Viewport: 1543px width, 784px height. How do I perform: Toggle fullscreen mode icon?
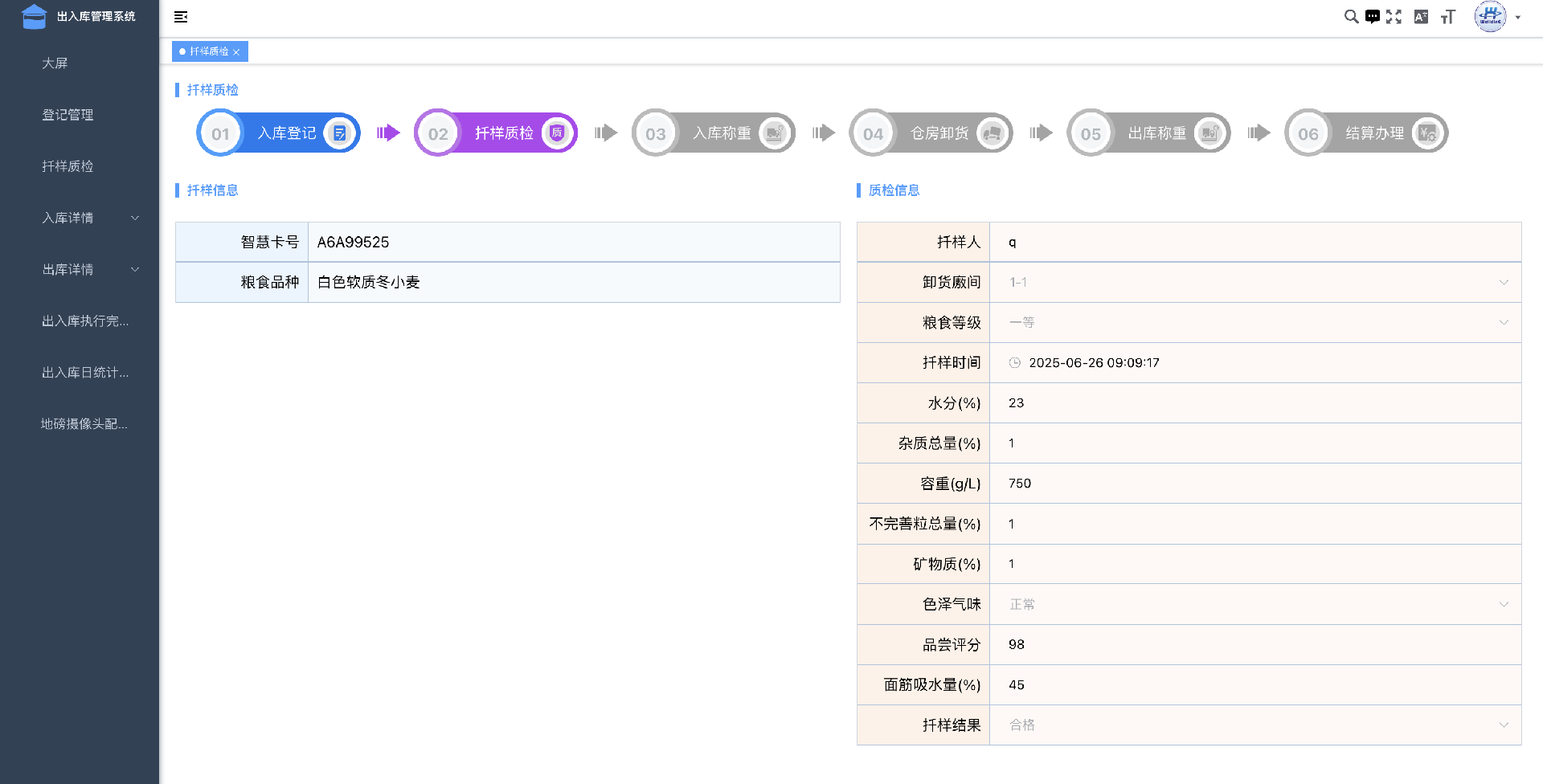pos(1394,17)
